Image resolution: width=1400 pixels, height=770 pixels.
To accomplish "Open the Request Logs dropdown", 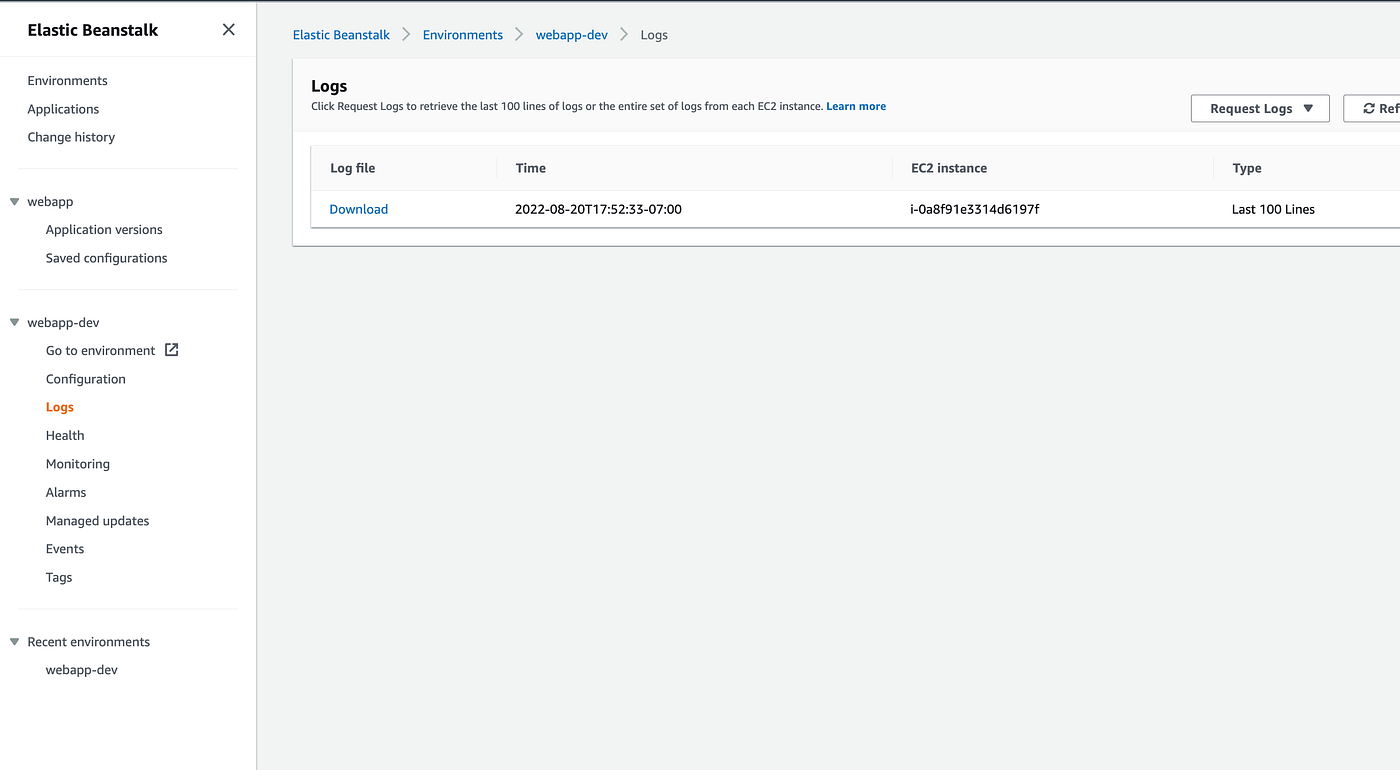I will pyautogui.click(x=1250, y=108).
